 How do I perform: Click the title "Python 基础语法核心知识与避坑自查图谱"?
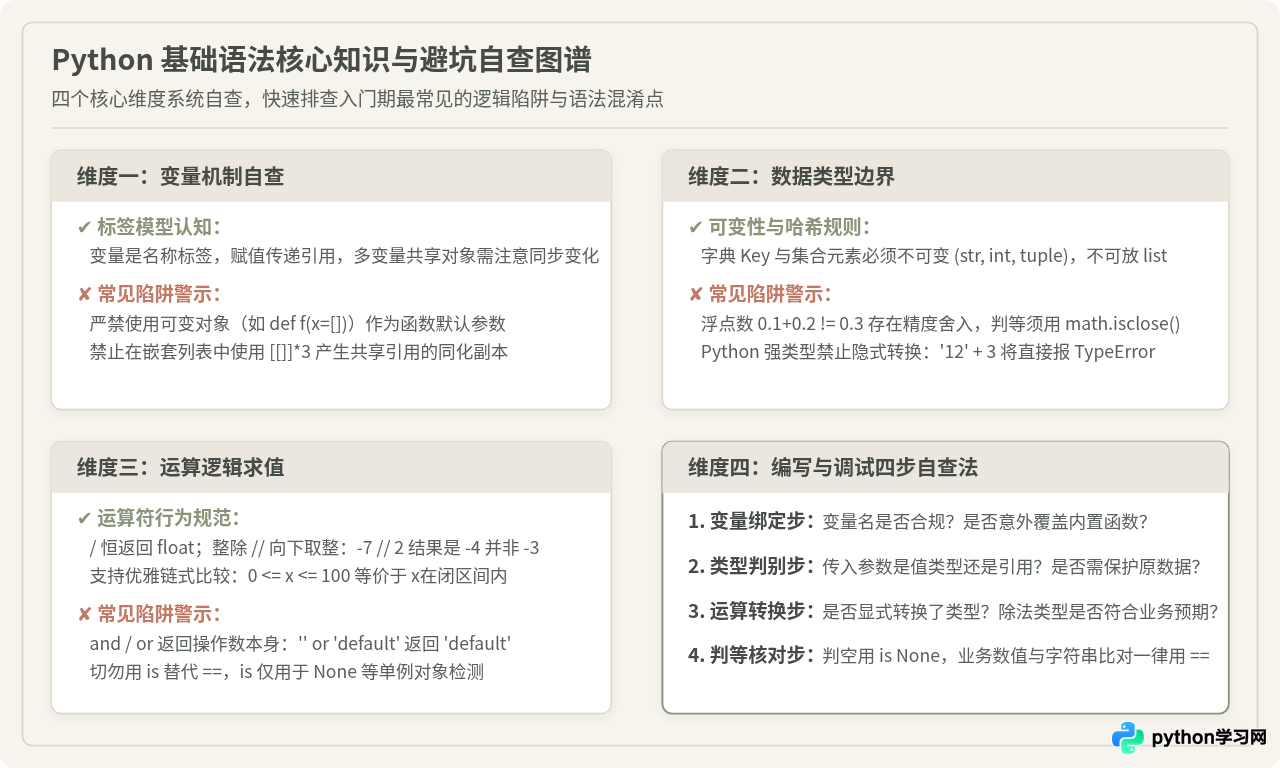(x=321, y=60)
